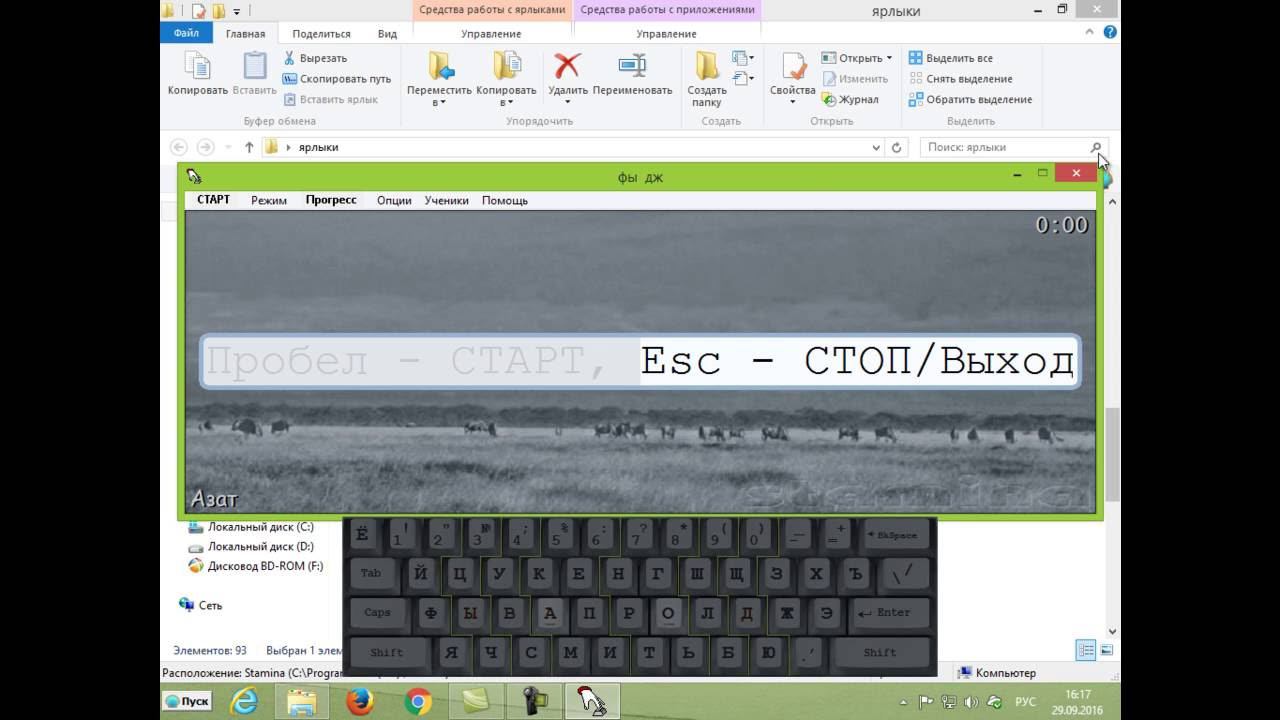The image size is (1280, 720).
Task: Click the Copy (Копировать) ribbon icon
Action: click(198, 74)
